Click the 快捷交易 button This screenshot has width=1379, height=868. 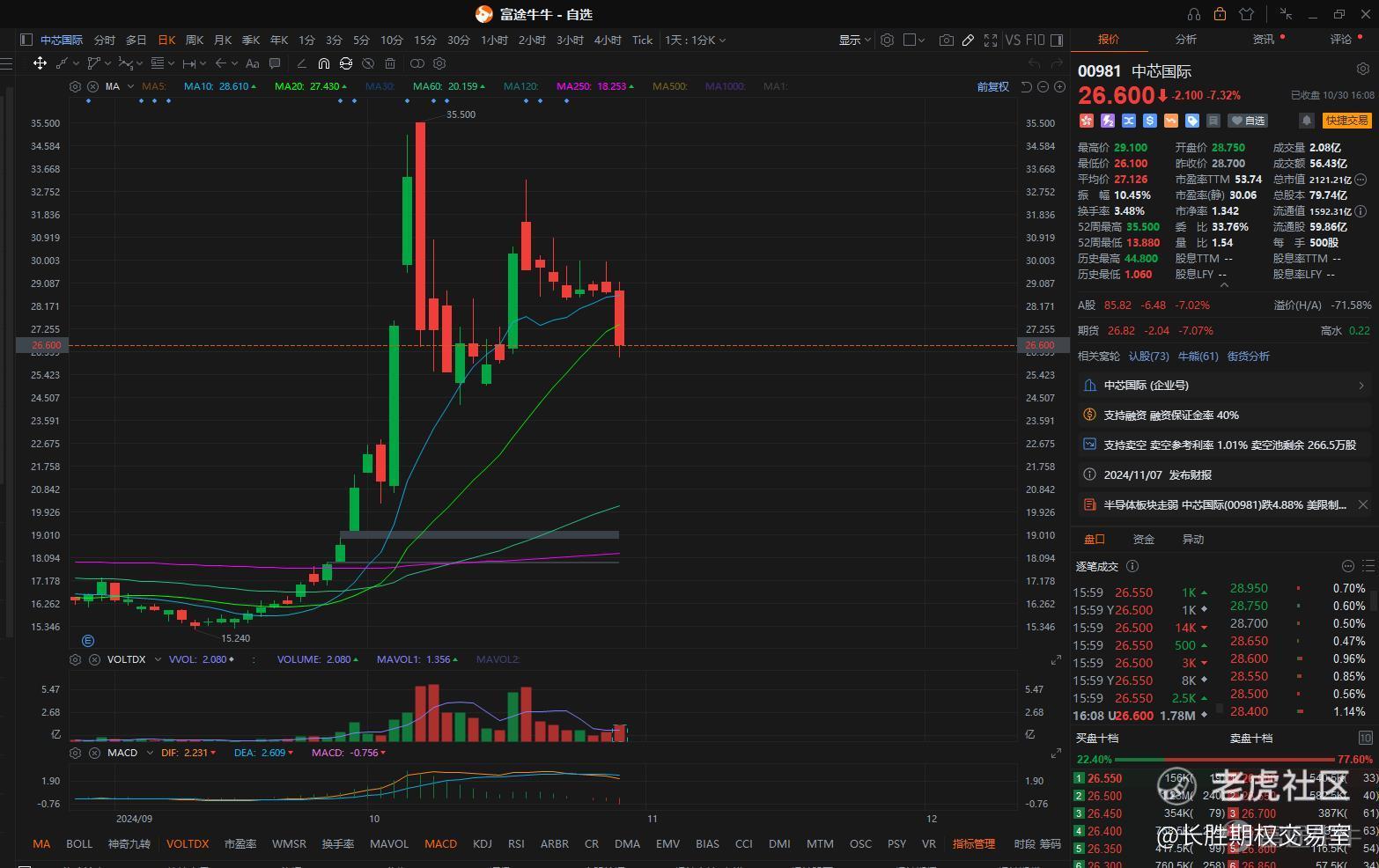(1347, 121)
